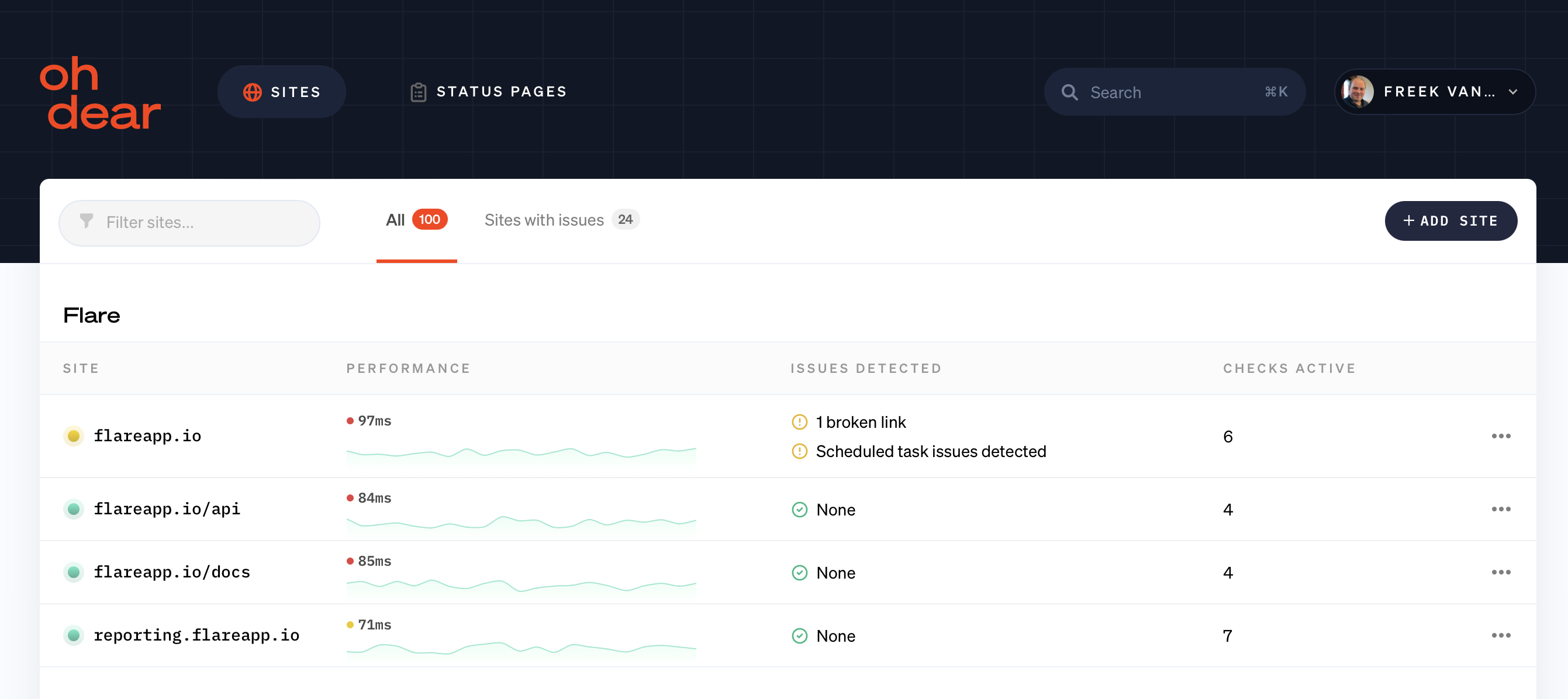Click the green status dot for flareapp.io/docs

point(74,572)
